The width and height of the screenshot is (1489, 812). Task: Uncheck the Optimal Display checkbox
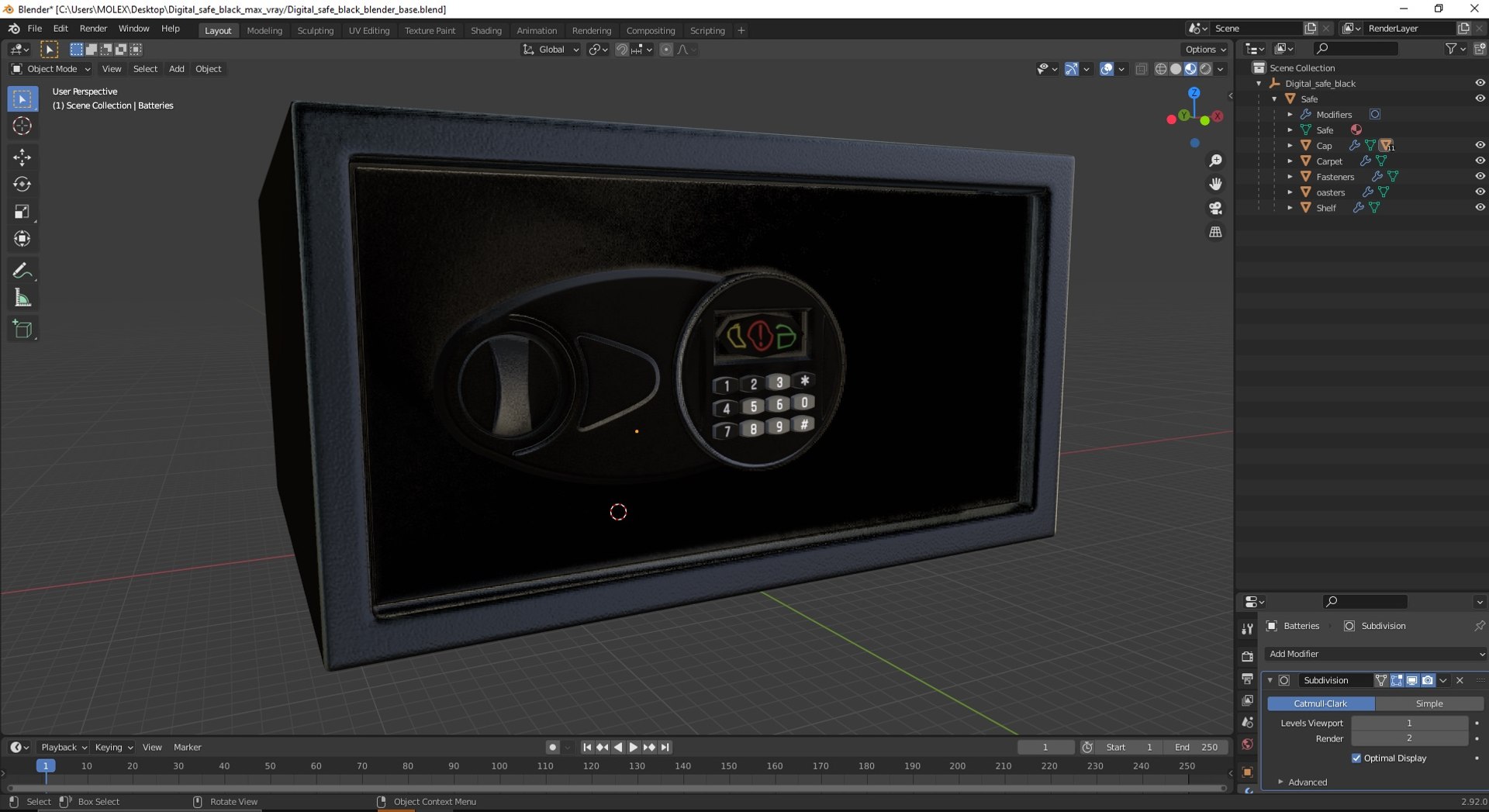1356,758
